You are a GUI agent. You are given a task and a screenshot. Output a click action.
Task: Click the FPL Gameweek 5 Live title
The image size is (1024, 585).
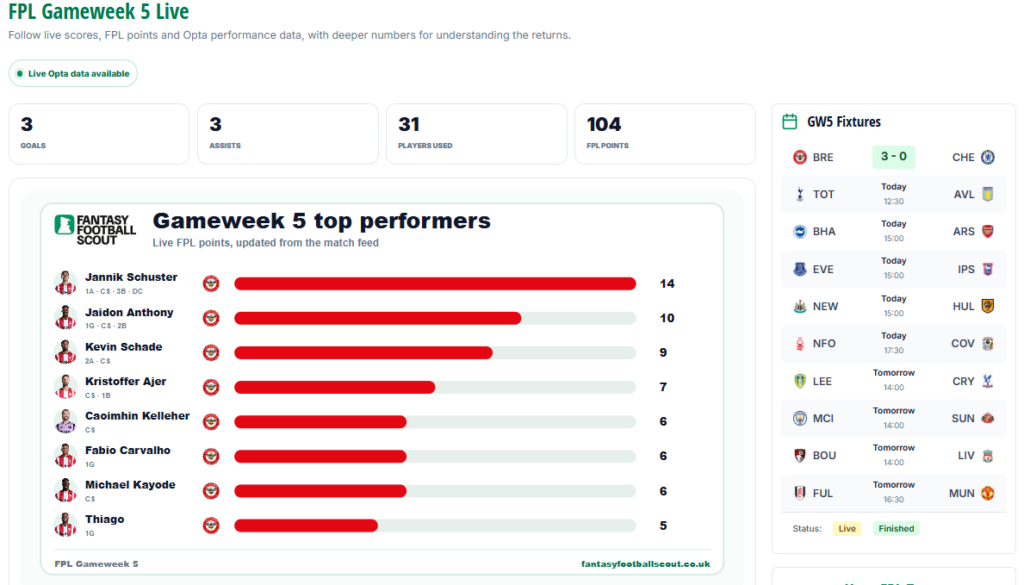click(99, 11)
